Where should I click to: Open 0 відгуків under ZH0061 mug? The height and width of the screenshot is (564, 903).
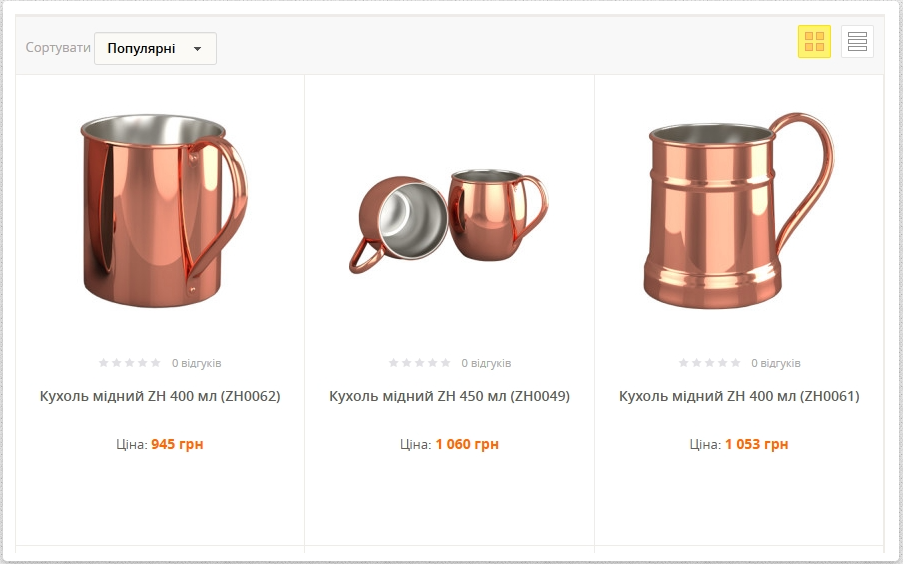tap(776, 364)
